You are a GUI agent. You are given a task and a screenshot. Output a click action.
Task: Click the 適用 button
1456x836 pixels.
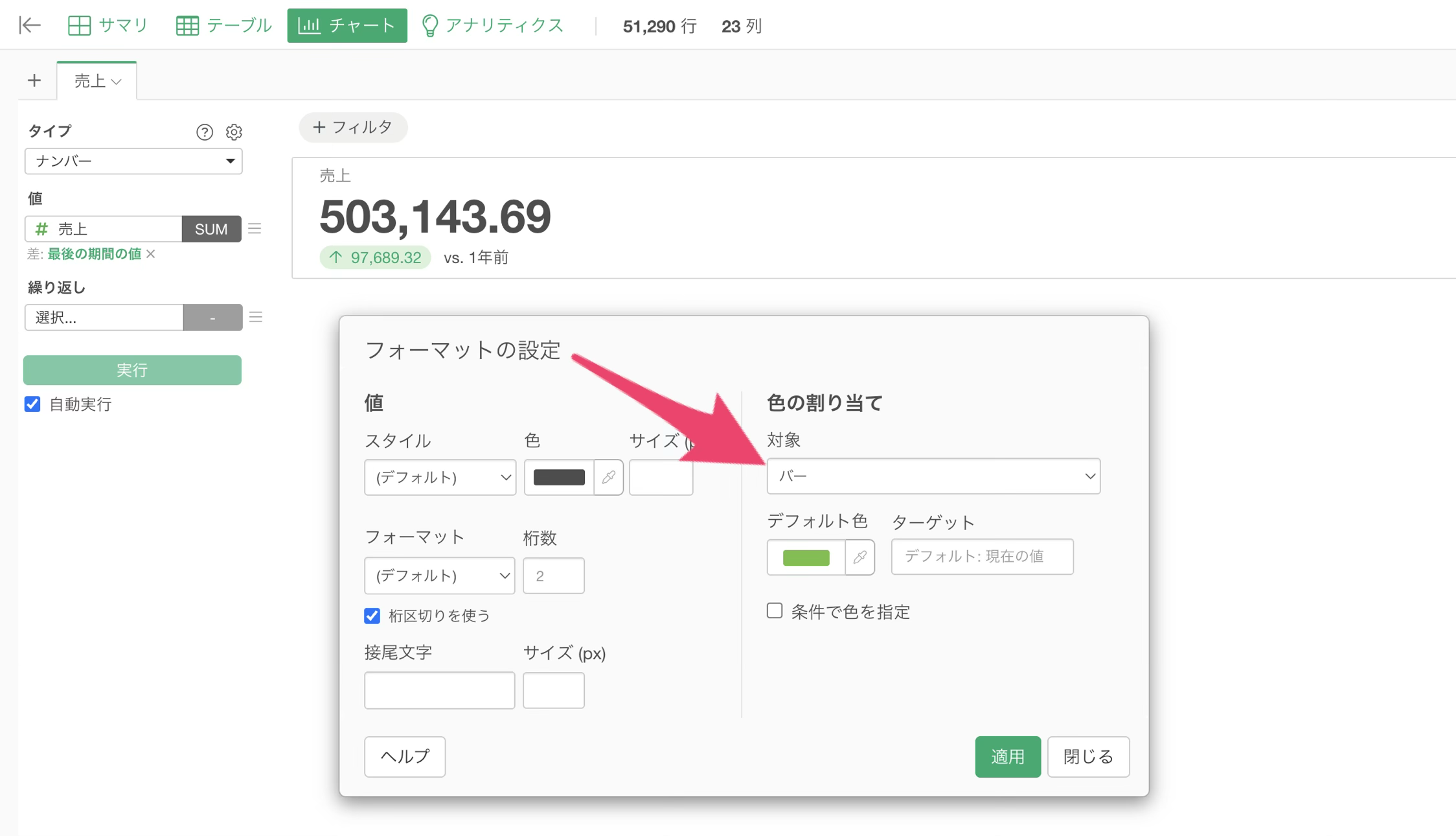1008,756
